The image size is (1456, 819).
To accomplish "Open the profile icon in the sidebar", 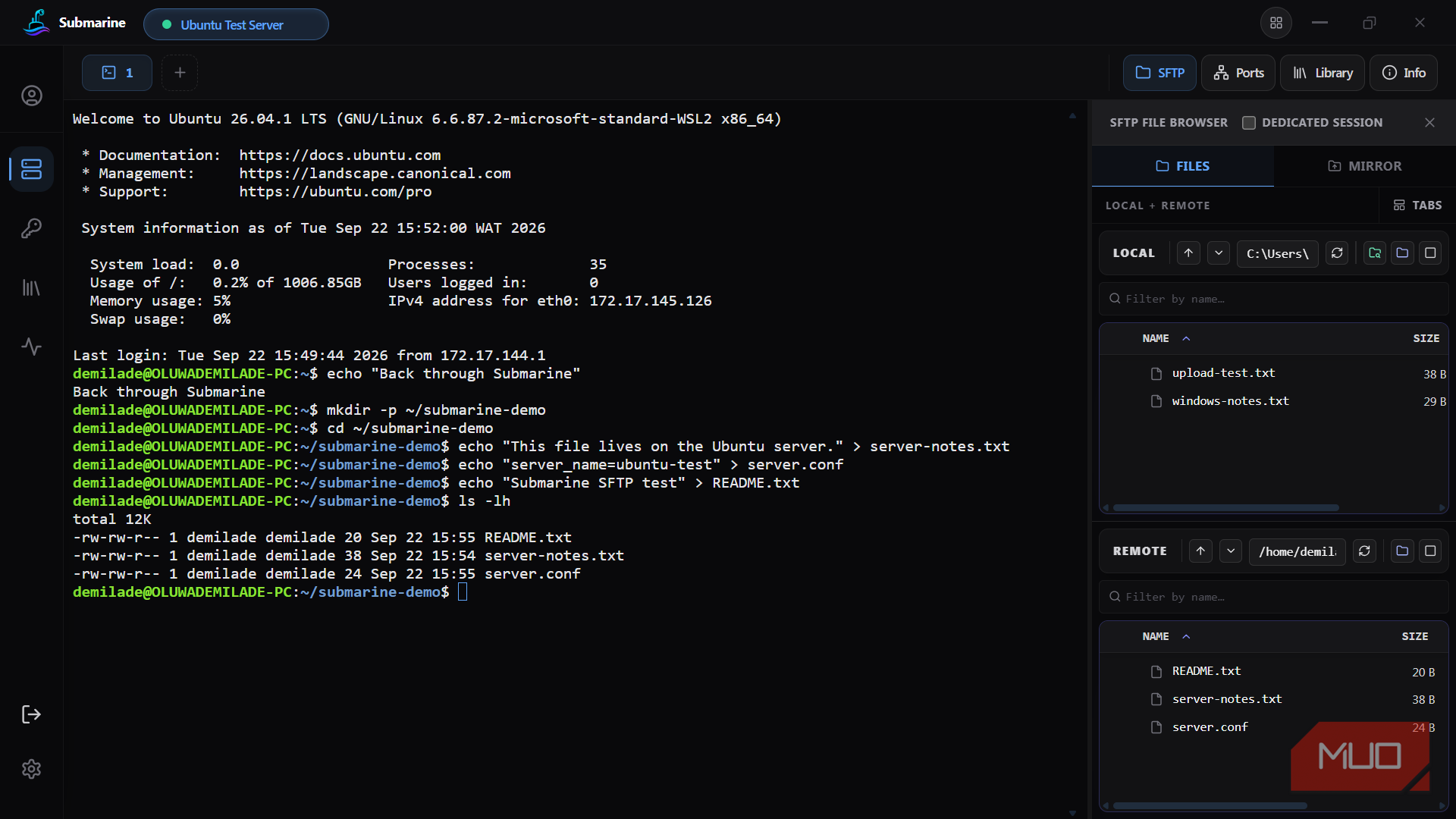I will pyautogui.click(x=31, y=96).
